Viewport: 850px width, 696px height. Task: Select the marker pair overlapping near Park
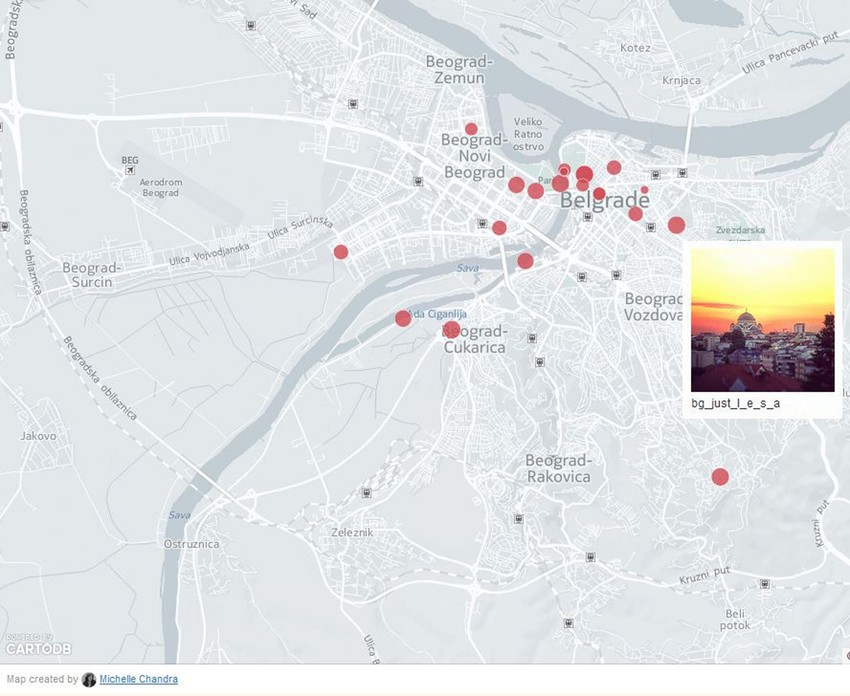pyautogui.click(x=563, y=170)
